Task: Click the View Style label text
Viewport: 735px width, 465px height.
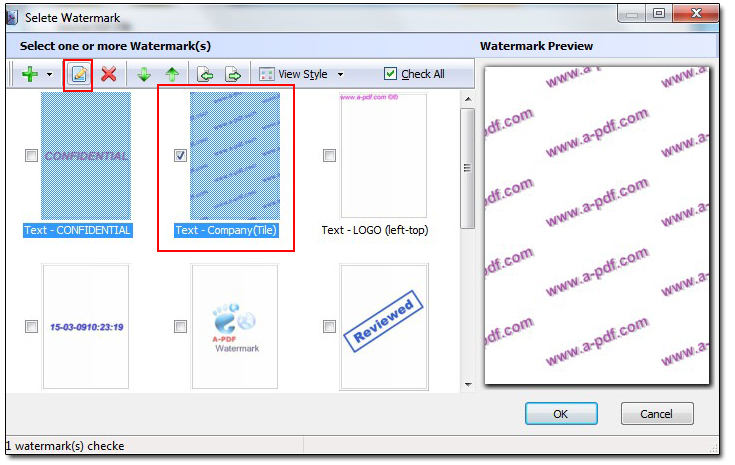Action: coord(303,74)
